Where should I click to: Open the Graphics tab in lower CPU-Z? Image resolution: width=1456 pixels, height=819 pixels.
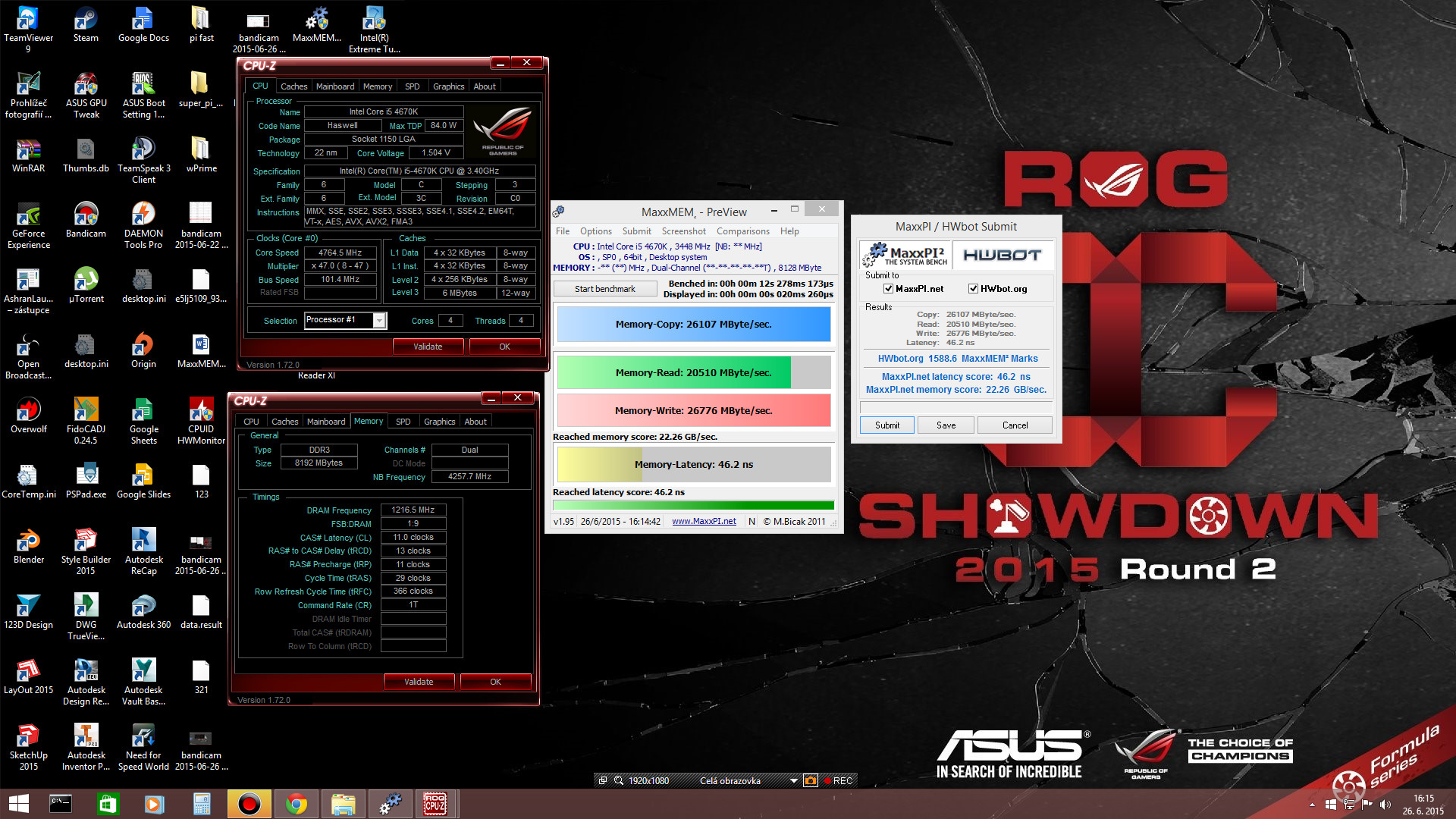click(439, 422)
